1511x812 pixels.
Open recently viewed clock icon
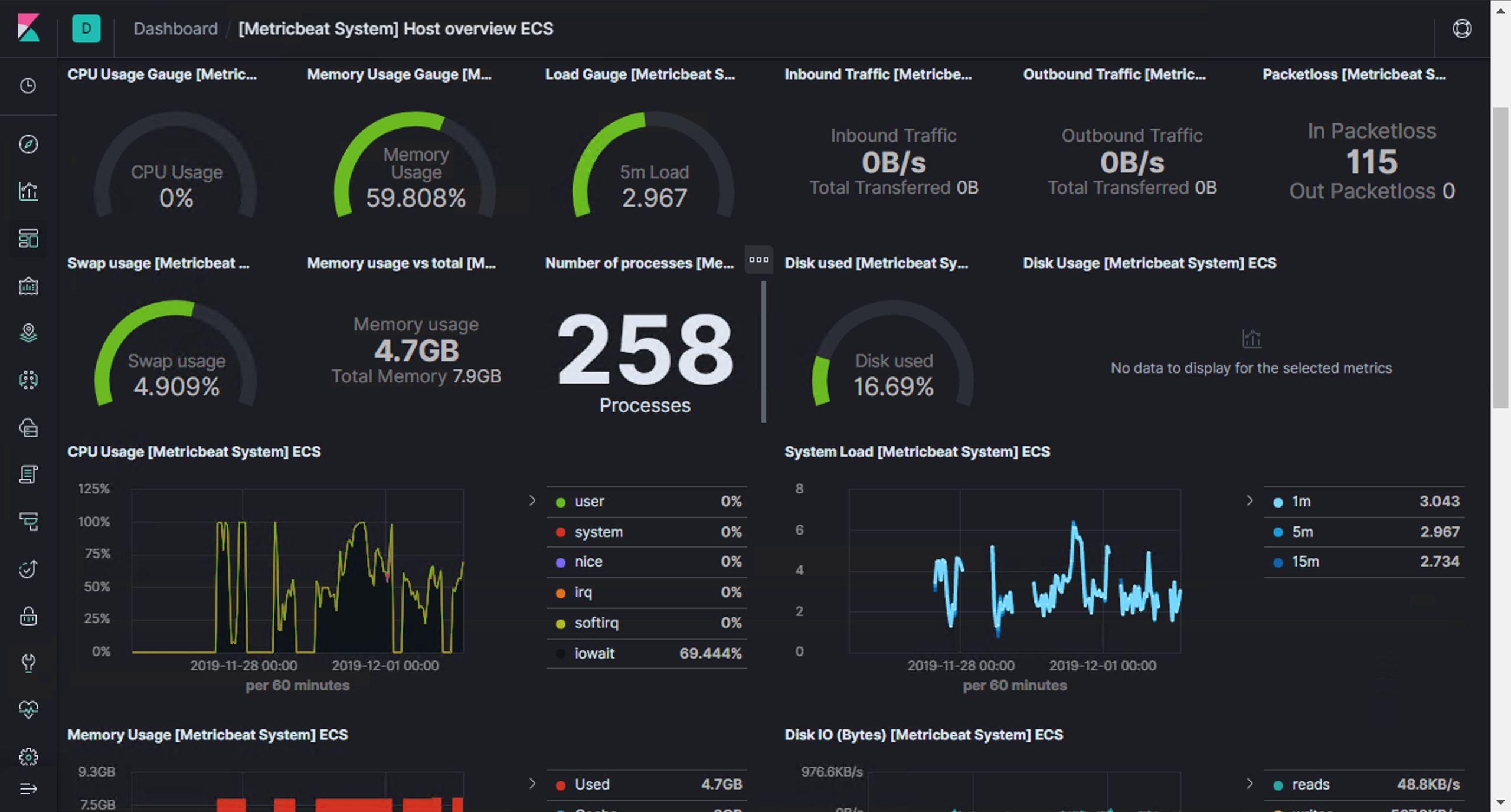point(28,86)
